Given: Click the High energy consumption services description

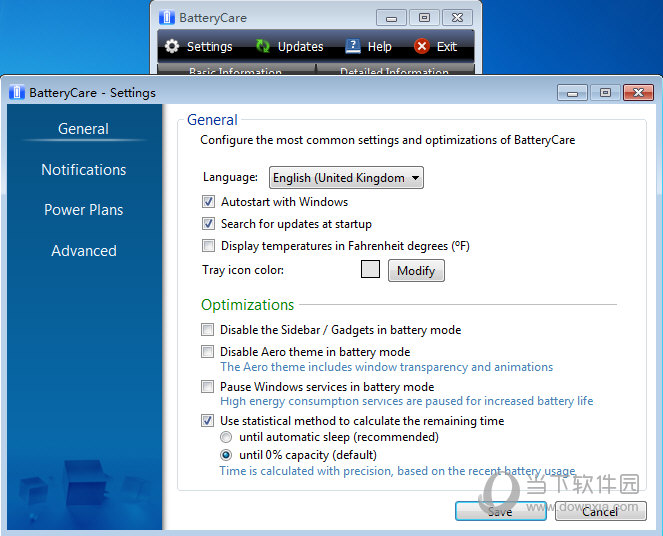Looking at the screenshot, I should 406,401.
